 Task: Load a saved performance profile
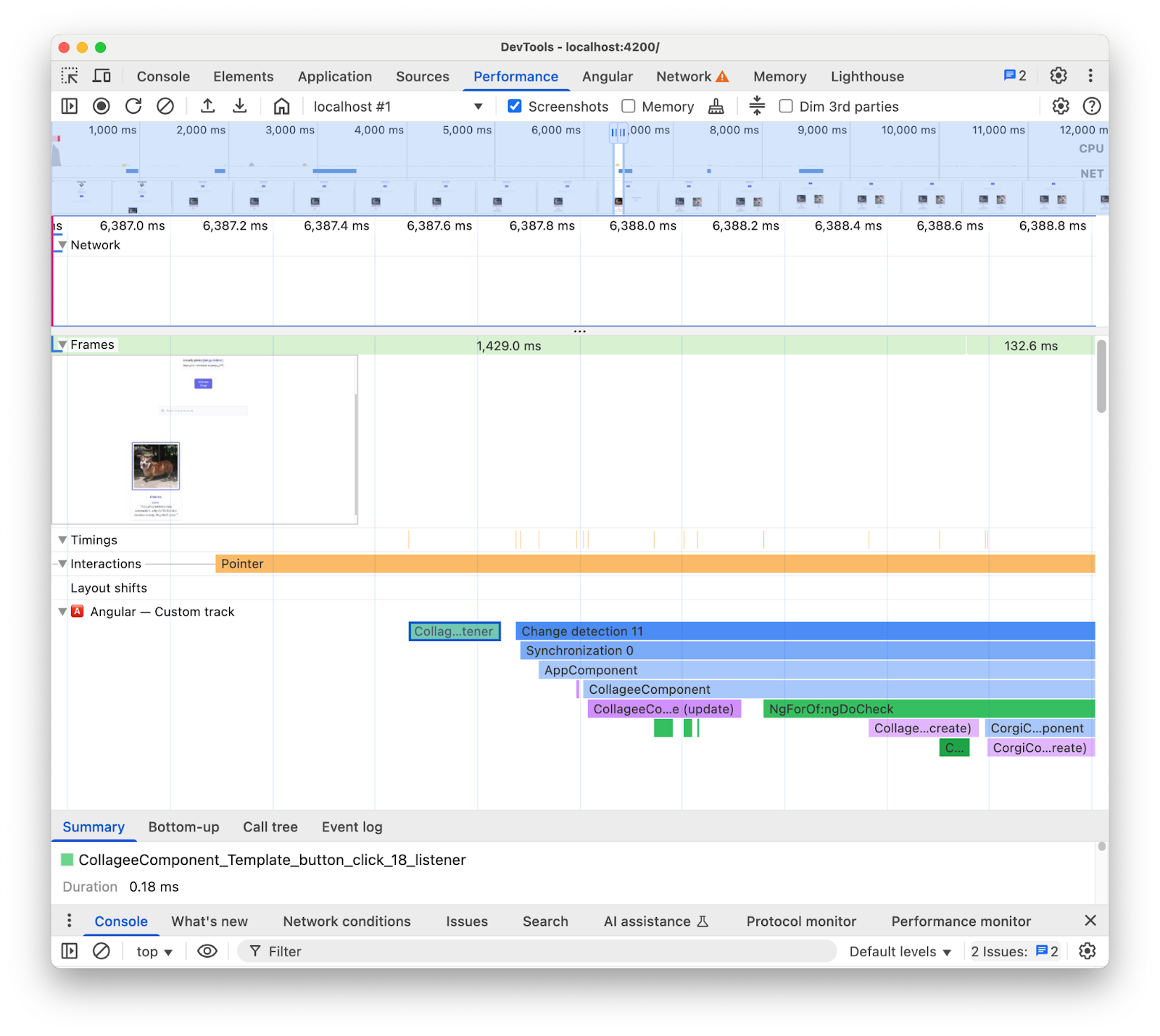[207, 106]
